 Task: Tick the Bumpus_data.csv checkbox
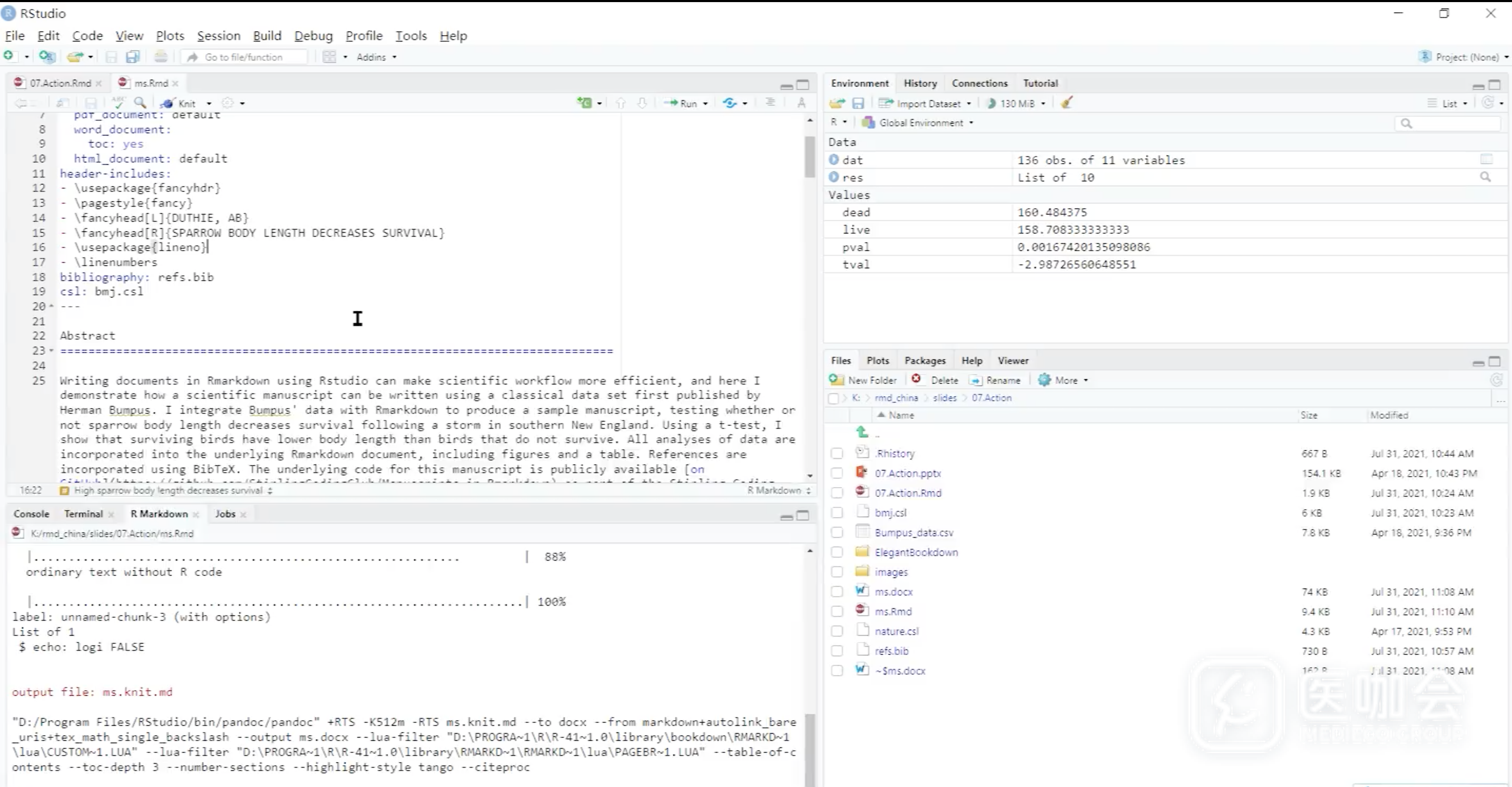[x=837, y=532]
